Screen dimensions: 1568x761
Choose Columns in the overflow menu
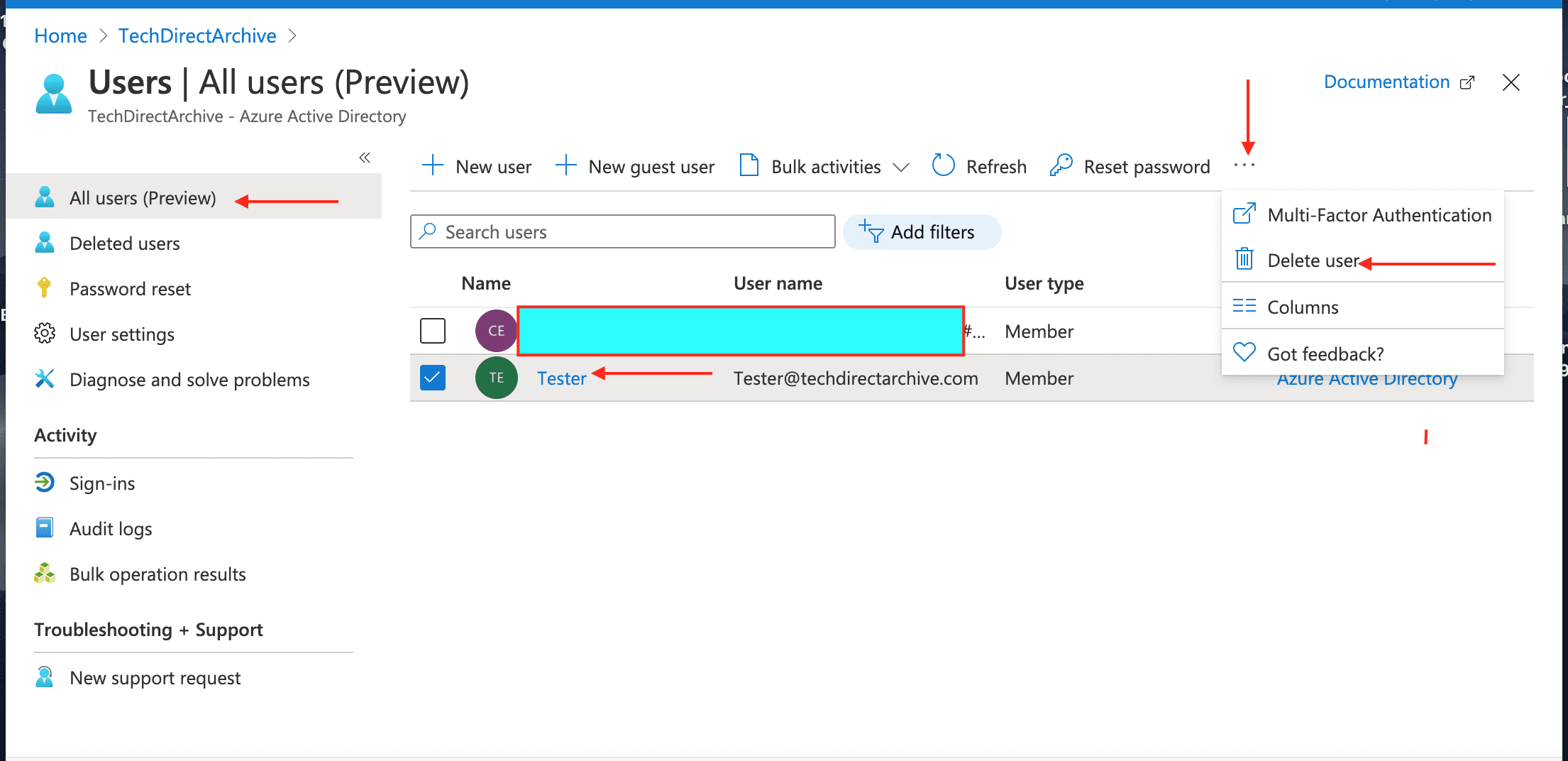(1303, 307)
